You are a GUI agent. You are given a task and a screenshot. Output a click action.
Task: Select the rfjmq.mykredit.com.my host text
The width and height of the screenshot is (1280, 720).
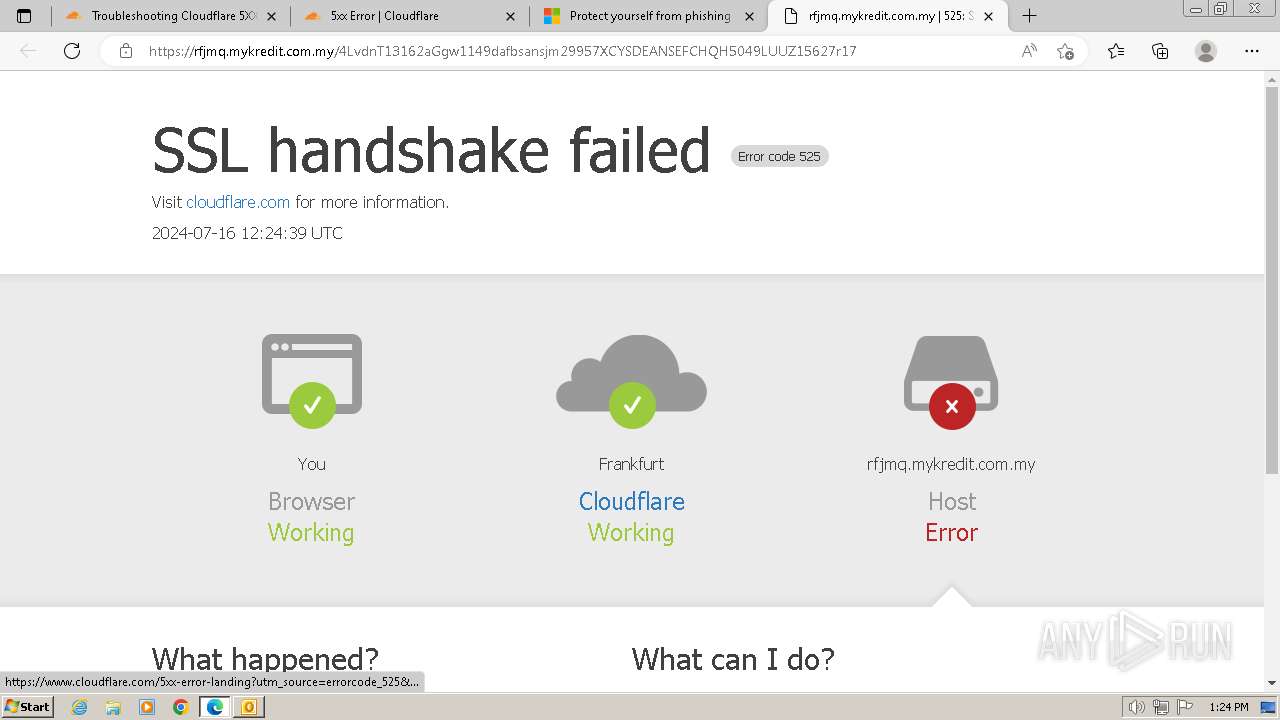click(951, 464)
